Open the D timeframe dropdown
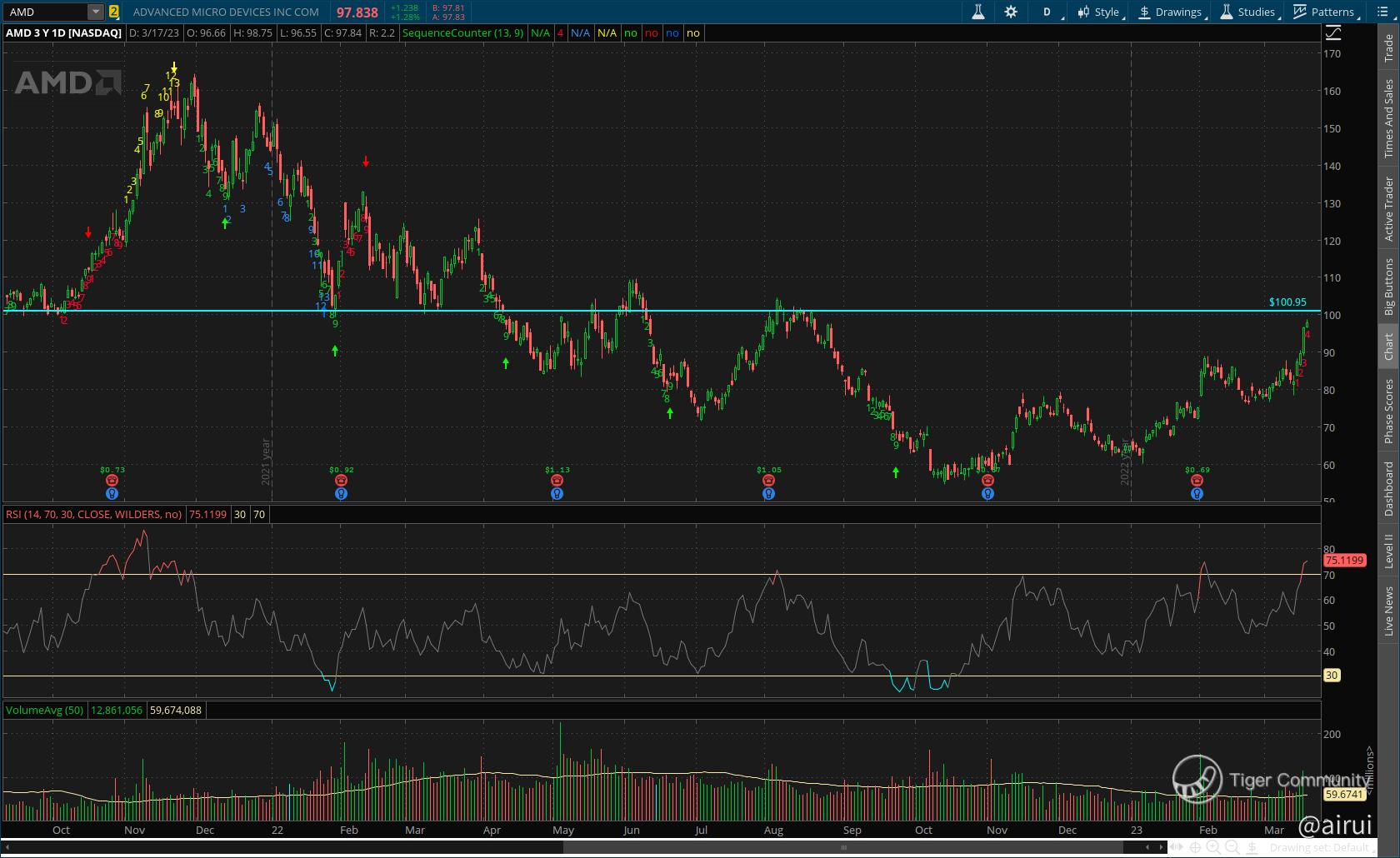This screenshot has width=1400, height=858. coord(1047,12)
